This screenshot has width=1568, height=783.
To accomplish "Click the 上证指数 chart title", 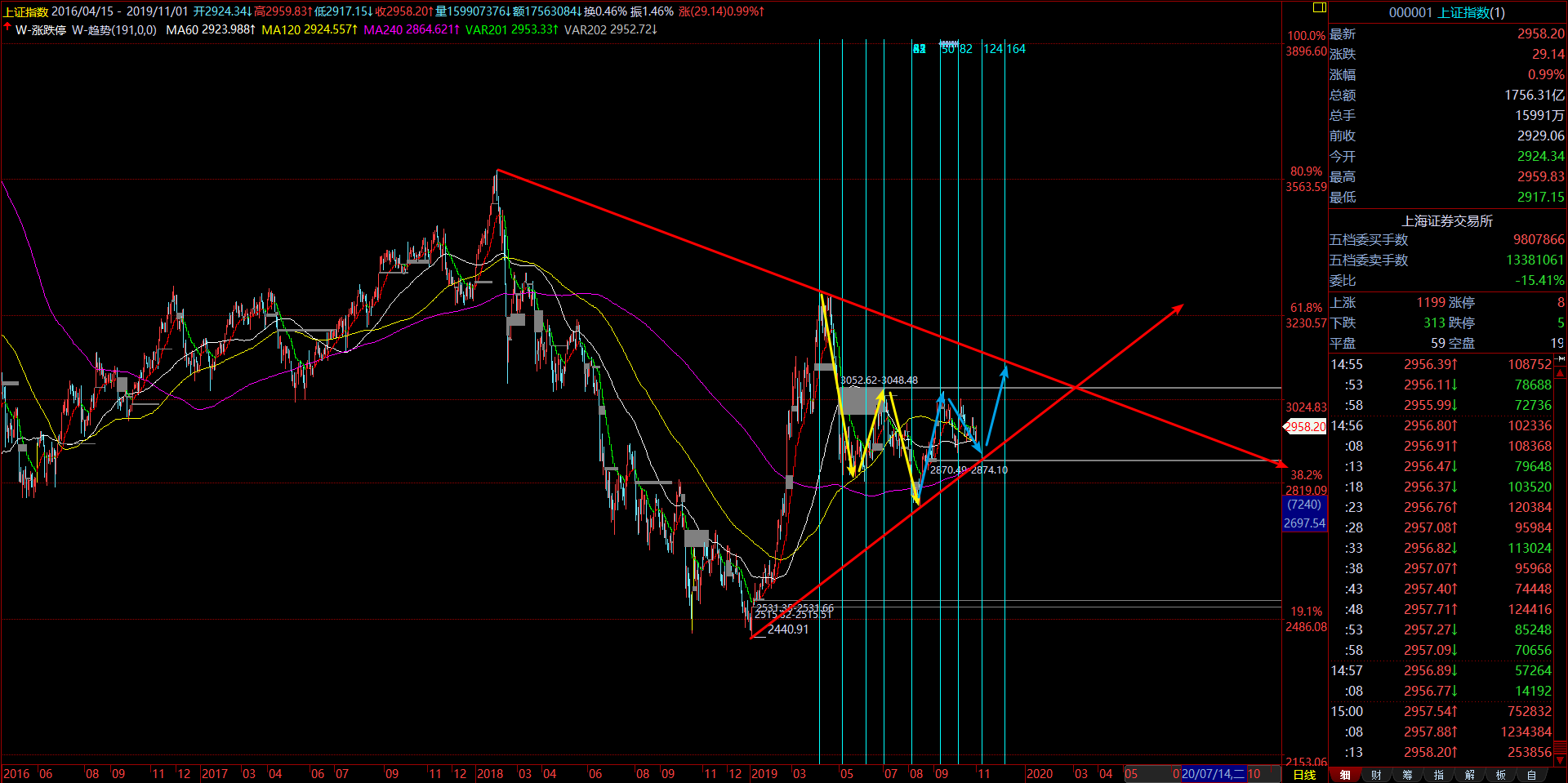I will coord(25,11).
